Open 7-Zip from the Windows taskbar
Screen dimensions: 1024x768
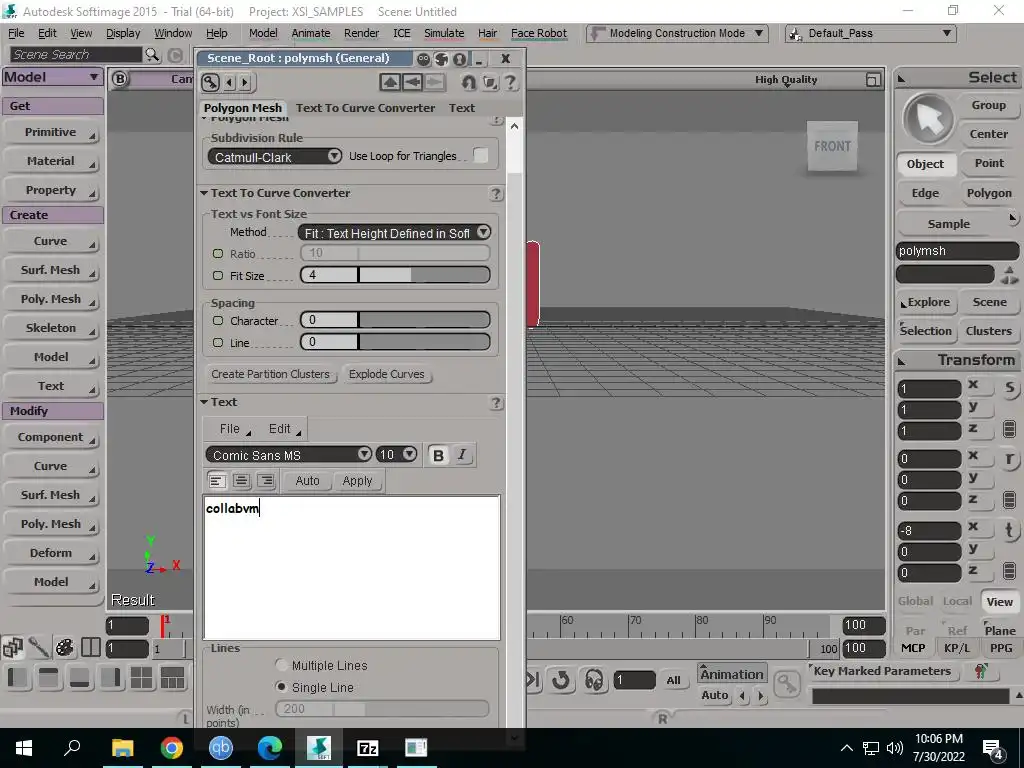[368, 748]
